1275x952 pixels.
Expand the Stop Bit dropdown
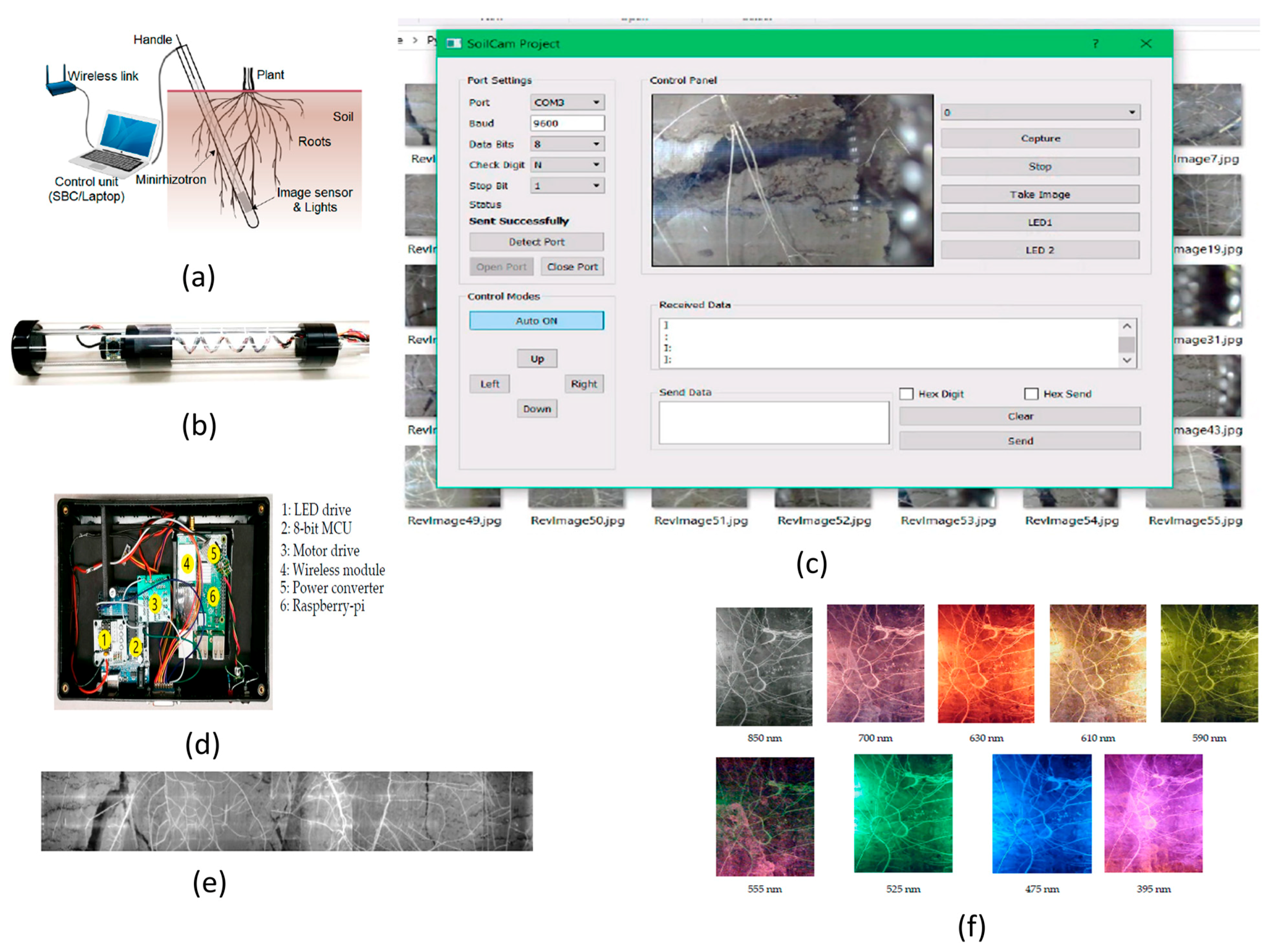[x=567, y=186]
